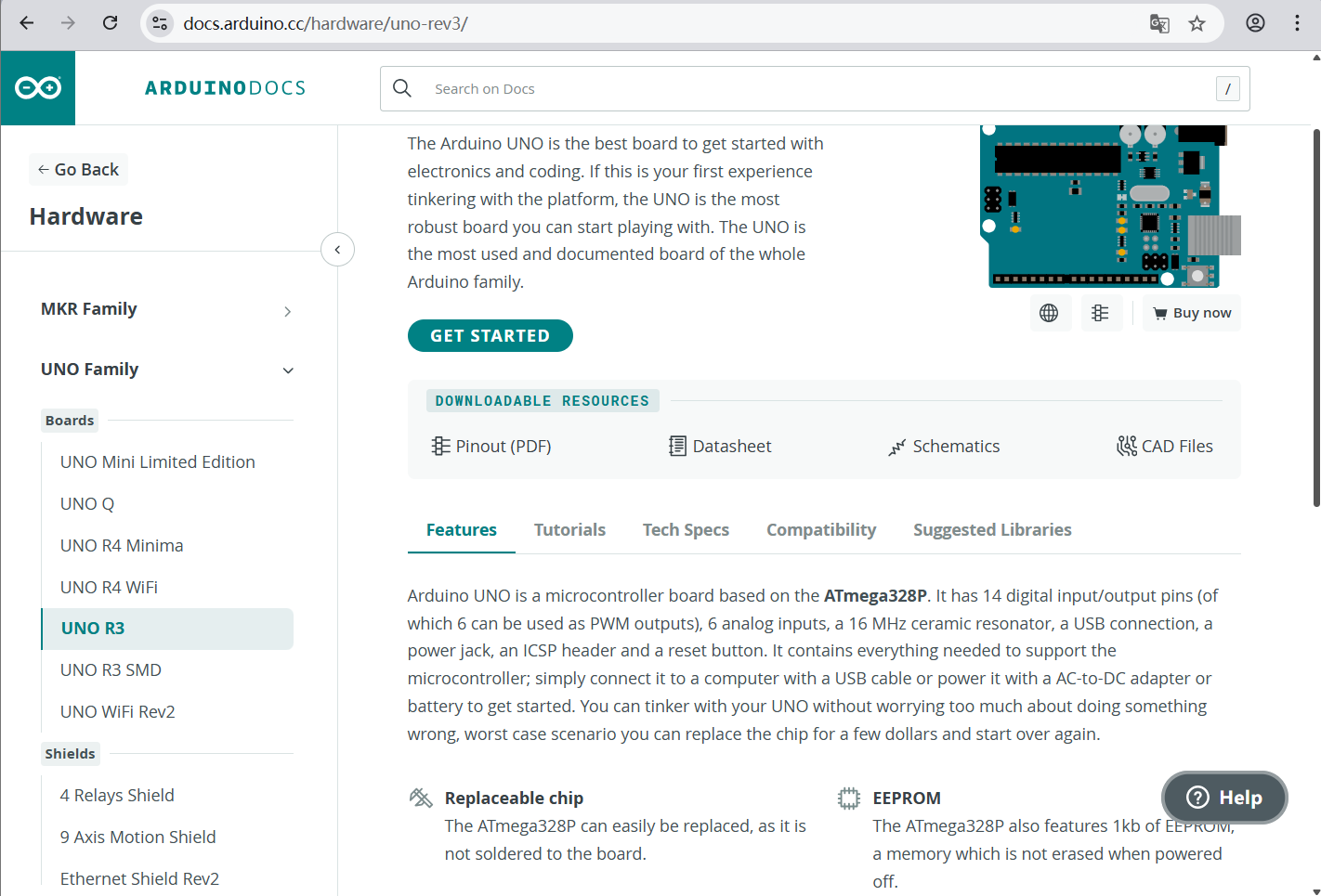Viewport: 1321px width, 896px height.
Task: Open the Tech Specs tab
Action: coord(686,530)
